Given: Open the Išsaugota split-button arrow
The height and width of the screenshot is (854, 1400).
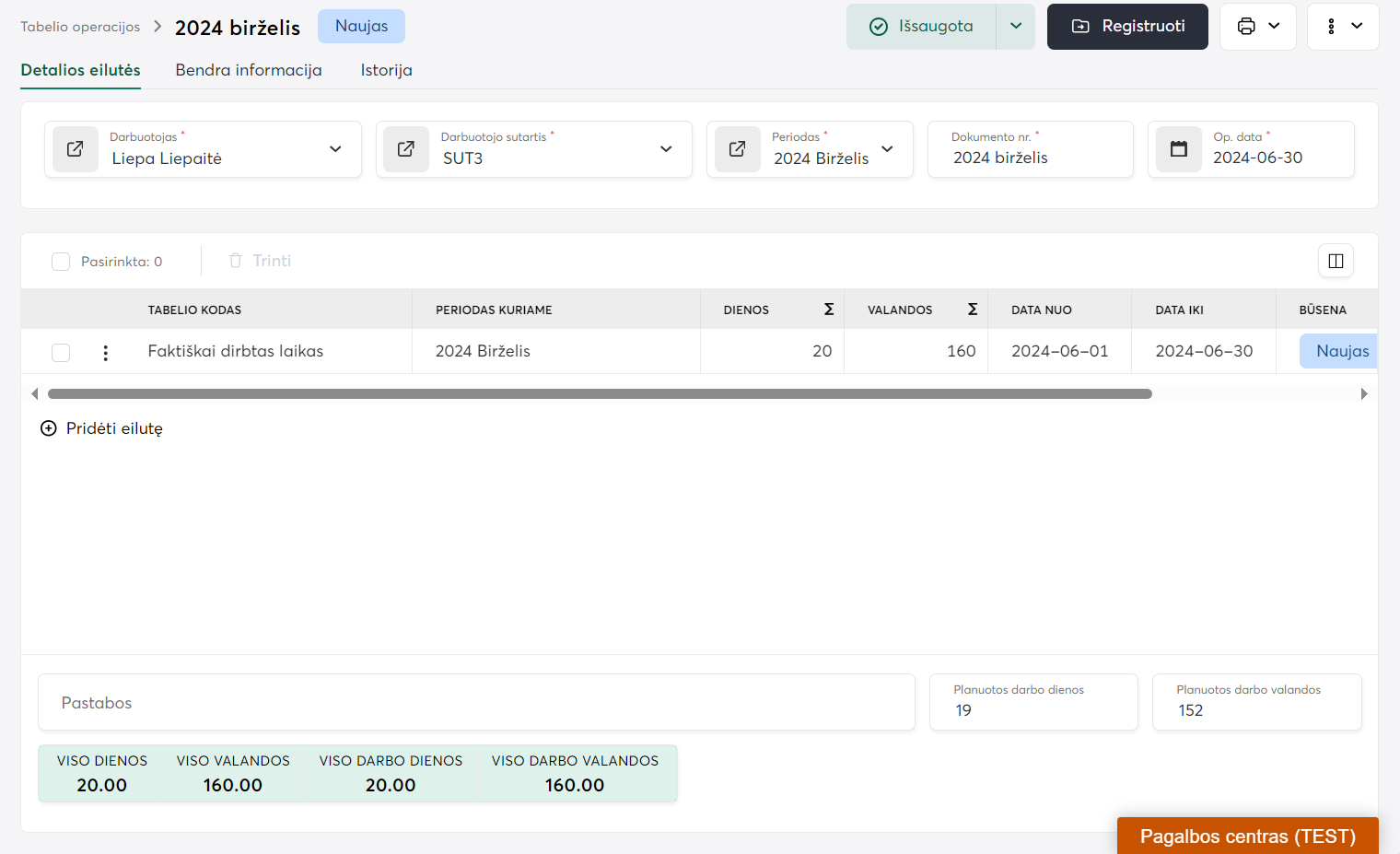Looking at the screenshot, I should [x=1015, y=27].
